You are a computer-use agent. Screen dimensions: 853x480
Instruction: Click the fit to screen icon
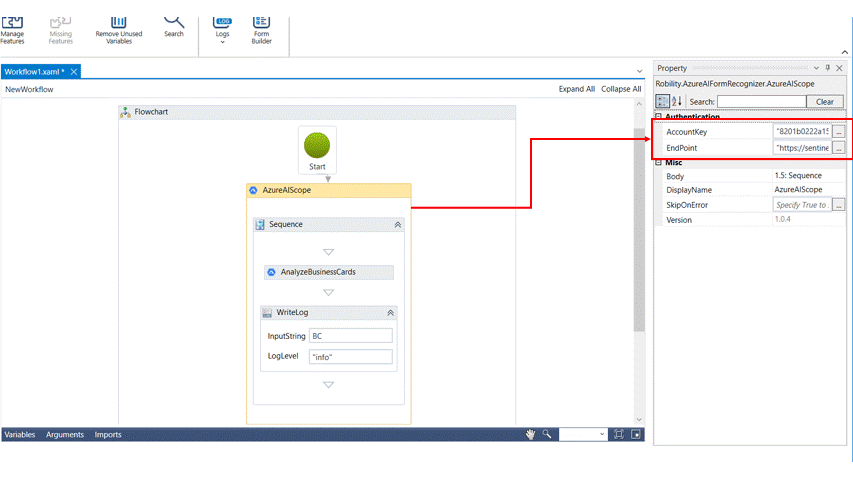[618, 435]
